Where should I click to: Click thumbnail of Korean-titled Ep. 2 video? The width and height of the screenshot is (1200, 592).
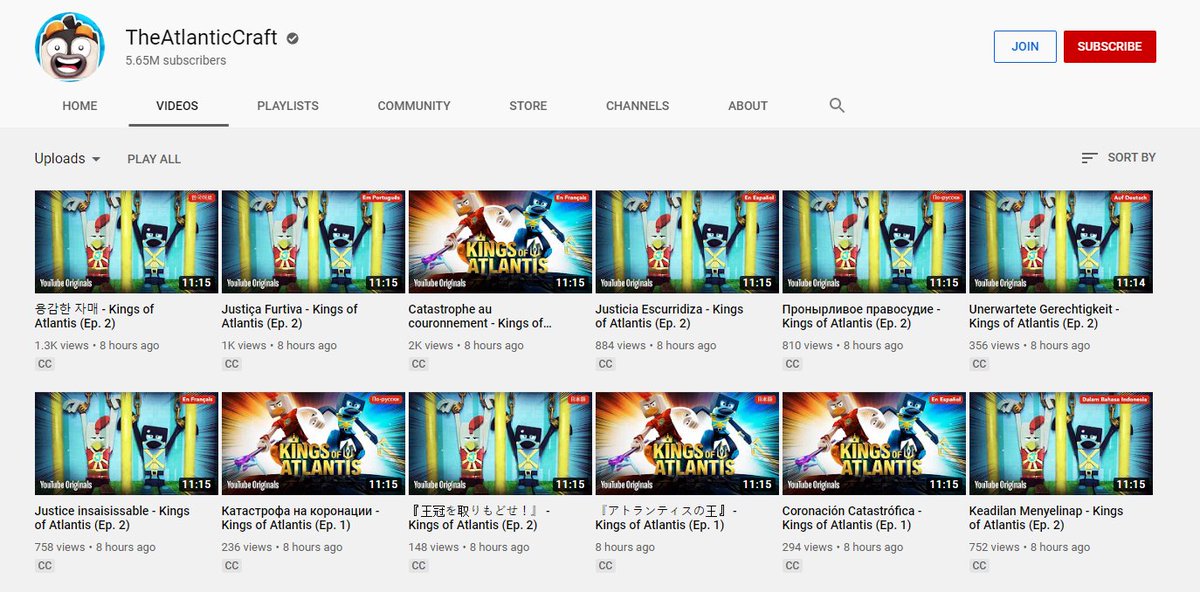126,242
